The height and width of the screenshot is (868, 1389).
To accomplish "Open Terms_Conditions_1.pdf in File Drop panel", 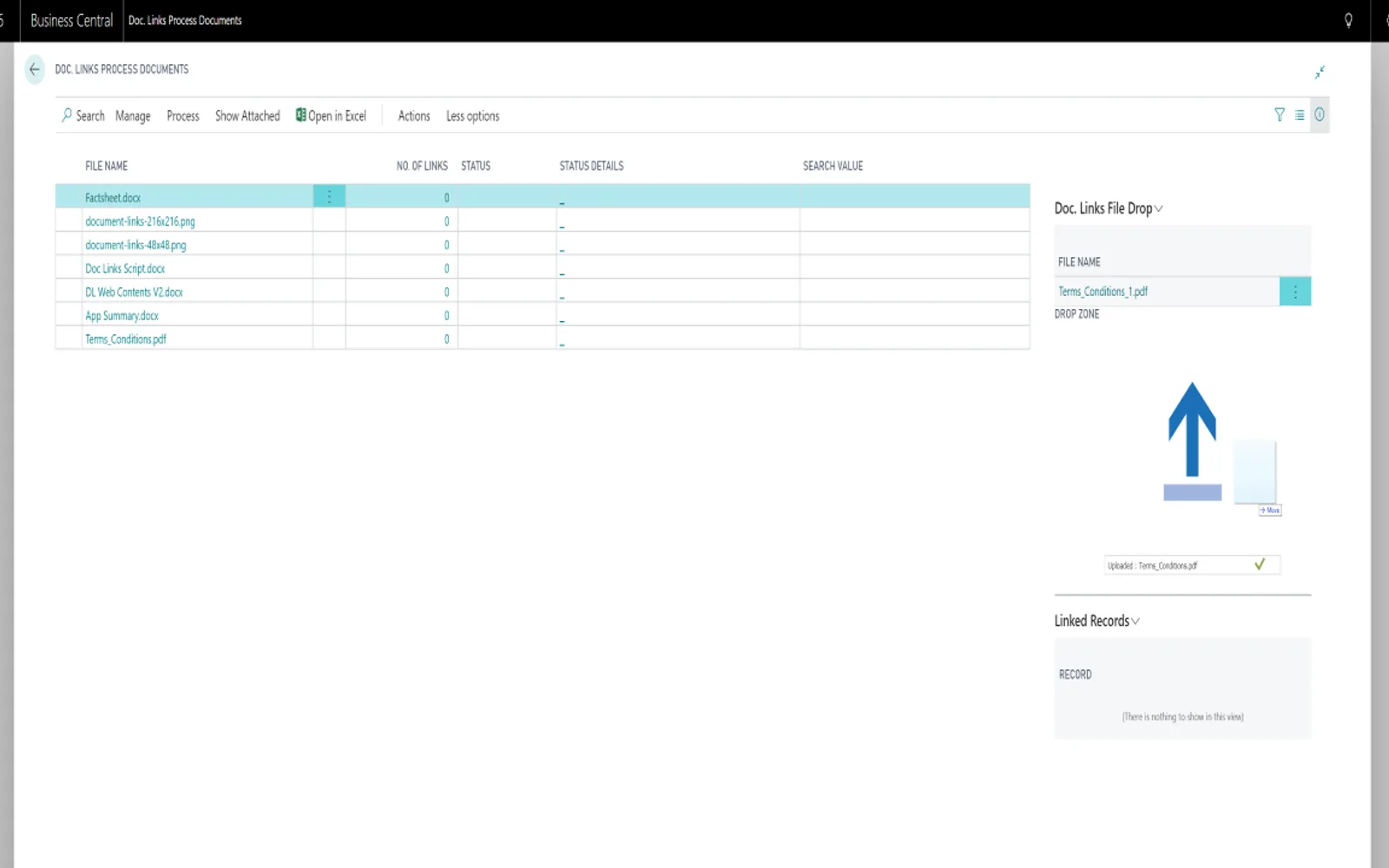I will click(x=1103, y=292).
